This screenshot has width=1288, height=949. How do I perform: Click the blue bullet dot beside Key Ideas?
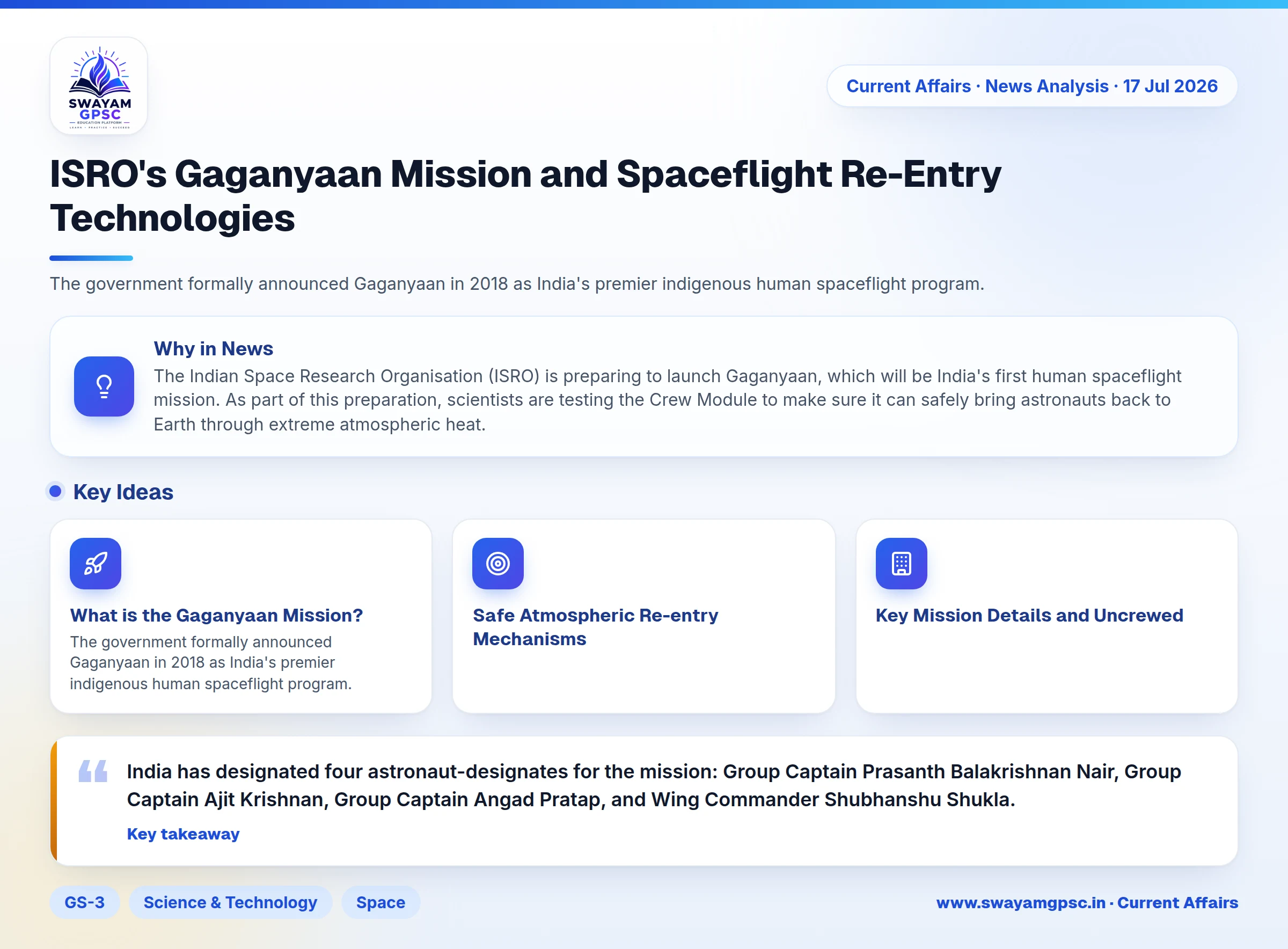(55, 491)
